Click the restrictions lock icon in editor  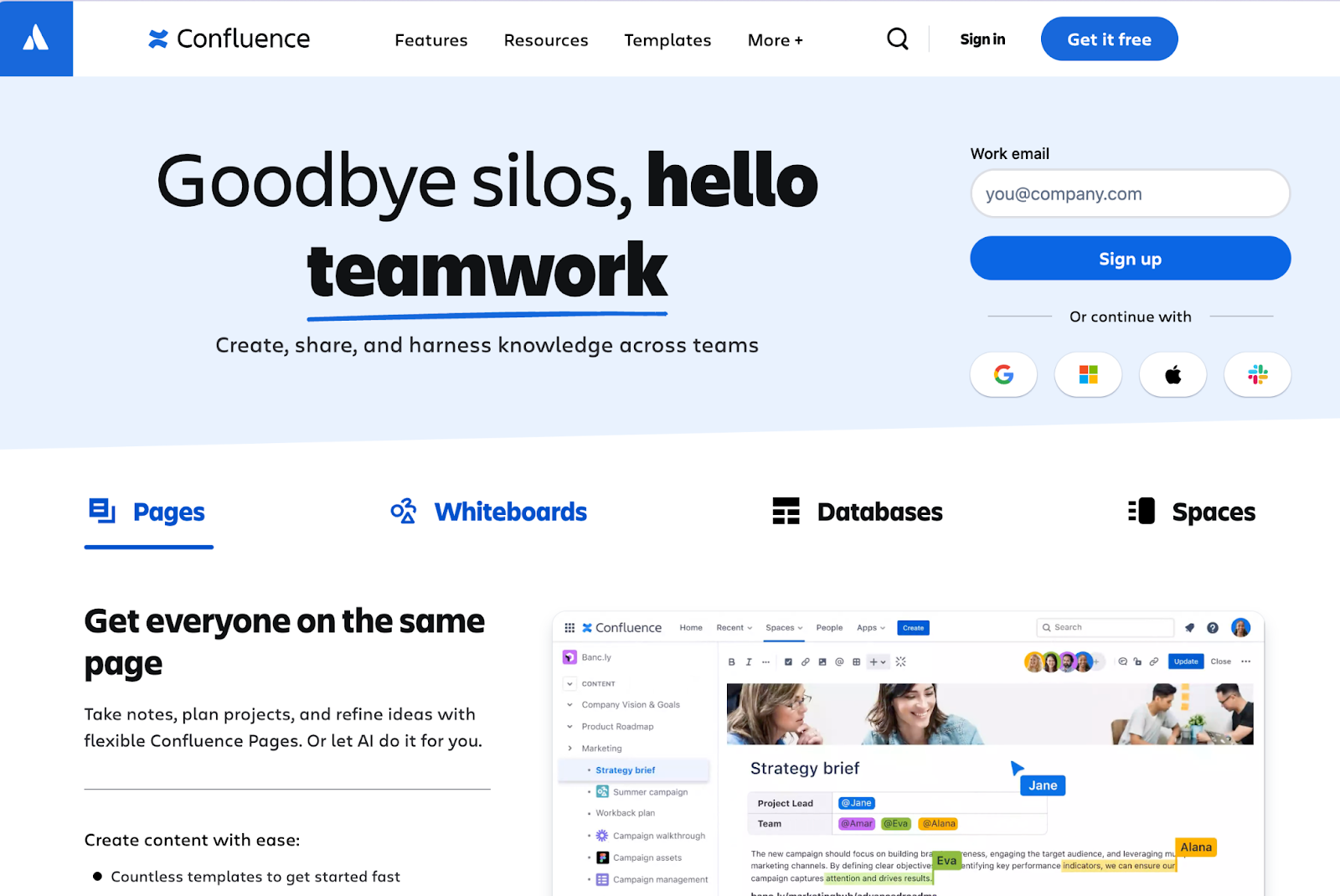(x=1137, y=662)
